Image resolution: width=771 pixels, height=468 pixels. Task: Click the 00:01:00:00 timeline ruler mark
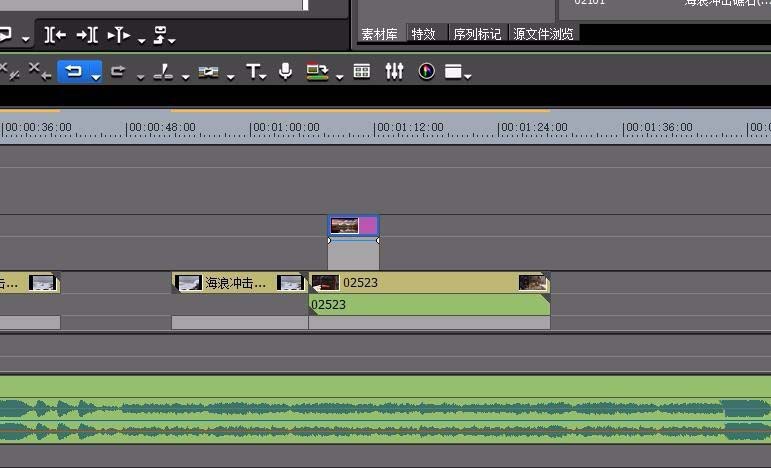[285, 128]
